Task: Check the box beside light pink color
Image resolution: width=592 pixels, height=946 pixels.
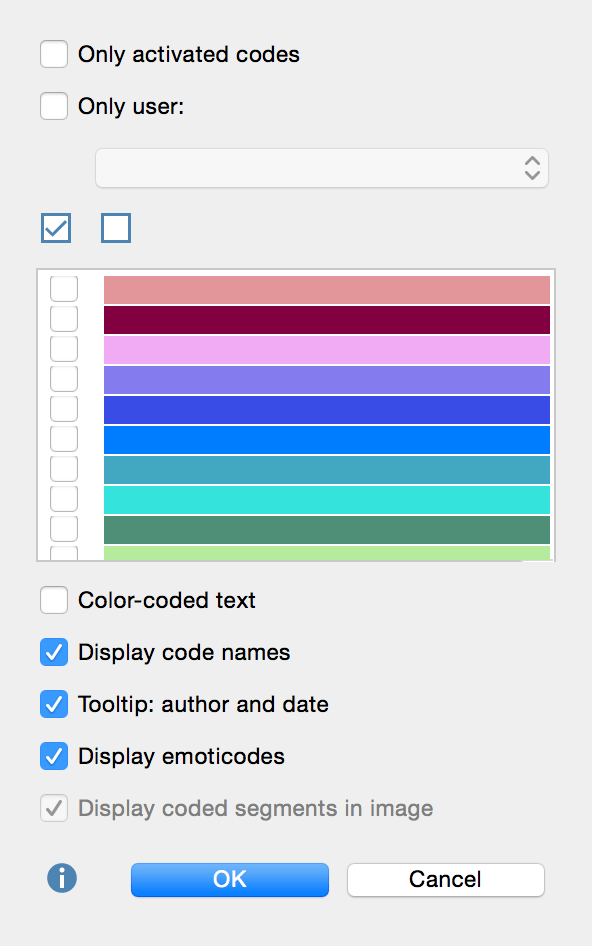Action: tap(64, 349)
